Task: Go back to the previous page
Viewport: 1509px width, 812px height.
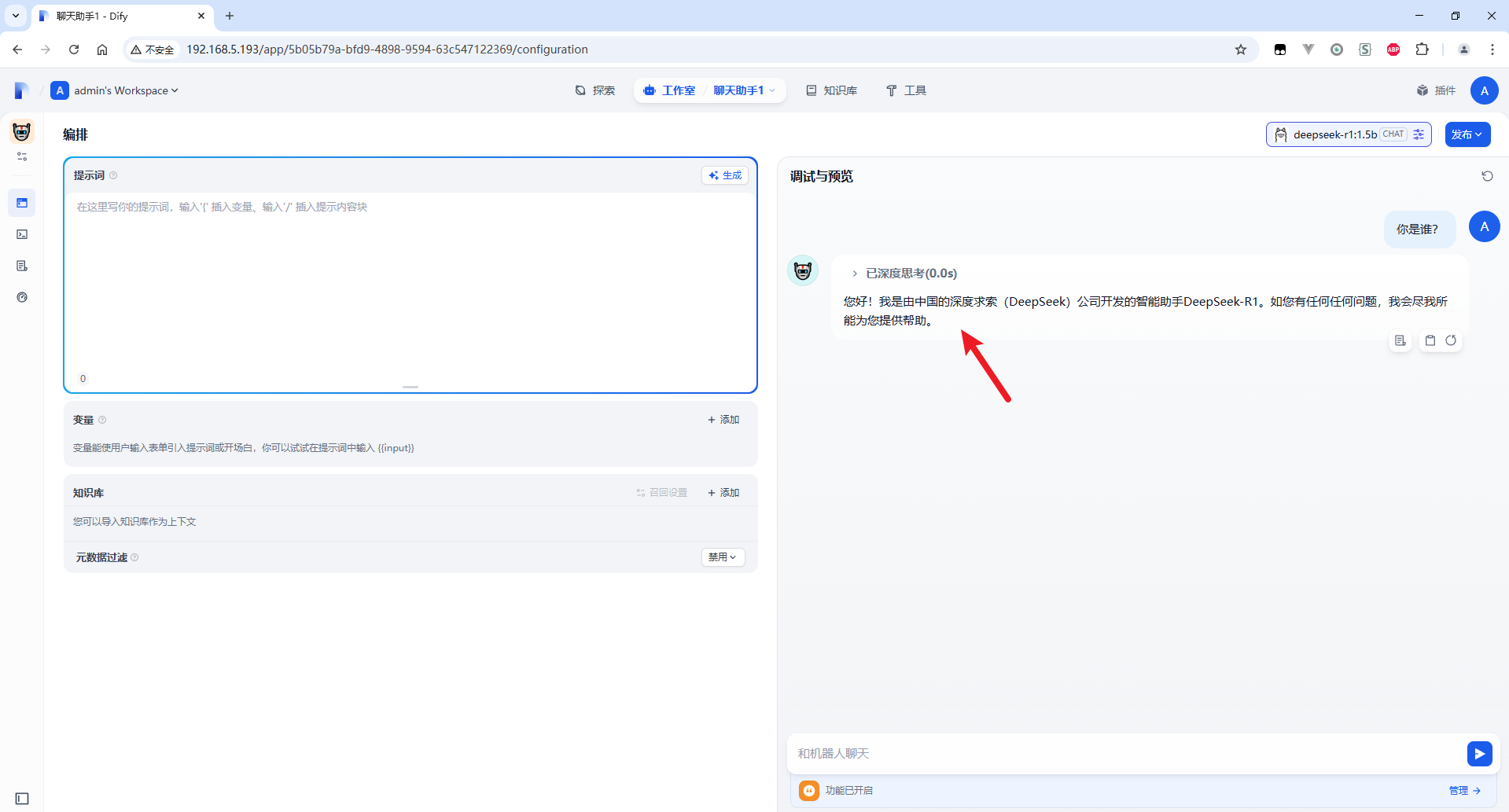Action: coord(17,50)
